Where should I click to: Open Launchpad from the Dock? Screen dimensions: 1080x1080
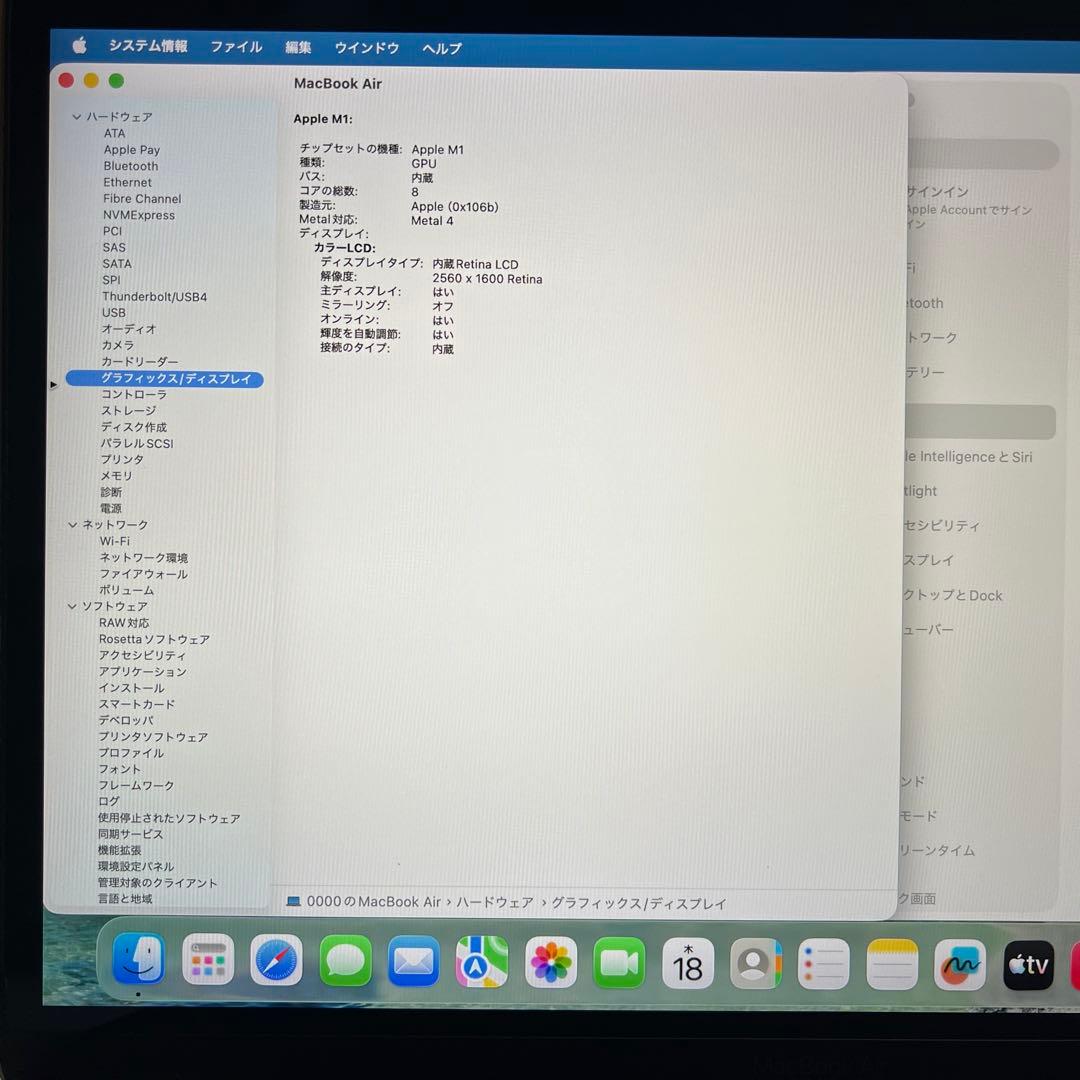[207, 963]
